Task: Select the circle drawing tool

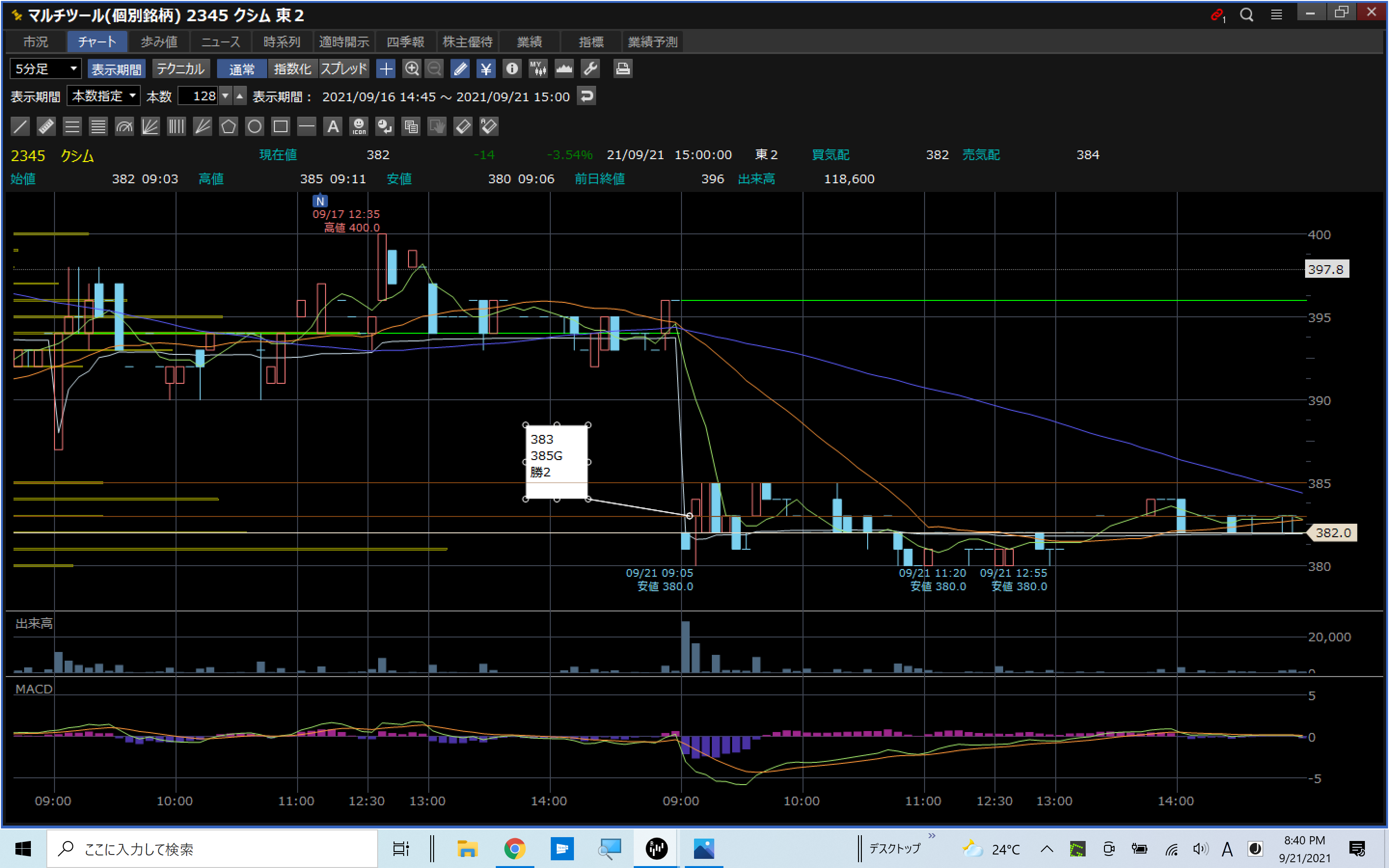Action: pos(254,126)
